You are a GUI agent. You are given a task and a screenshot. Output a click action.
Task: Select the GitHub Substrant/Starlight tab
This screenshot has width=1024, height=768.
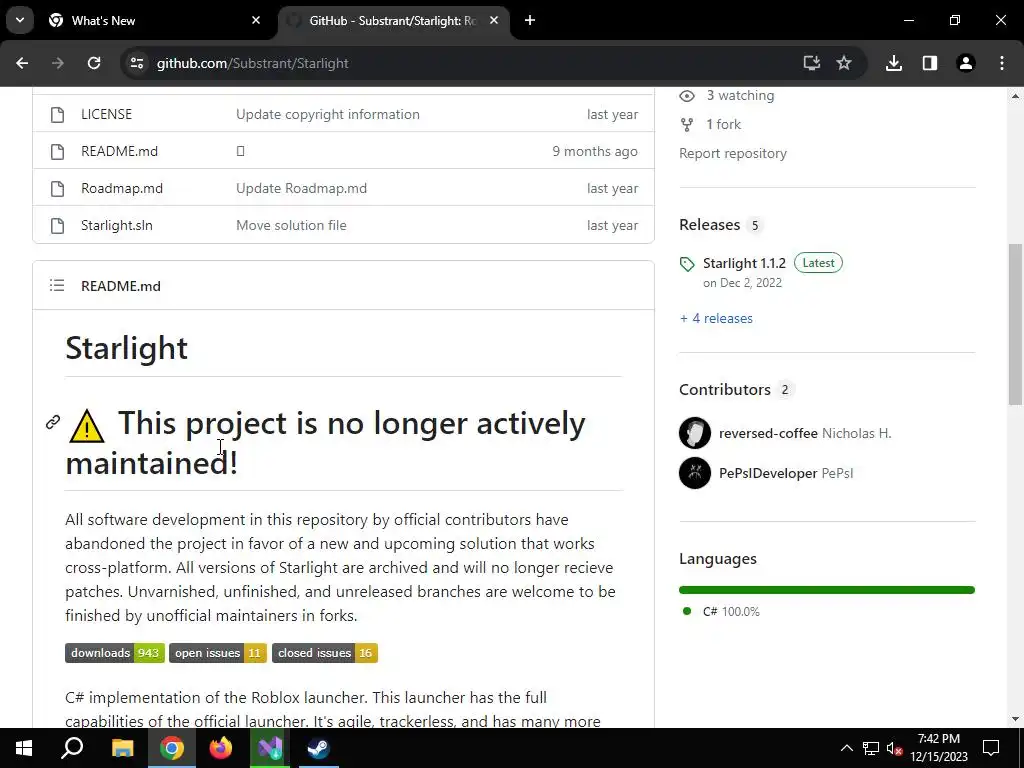tap(393, 21)
